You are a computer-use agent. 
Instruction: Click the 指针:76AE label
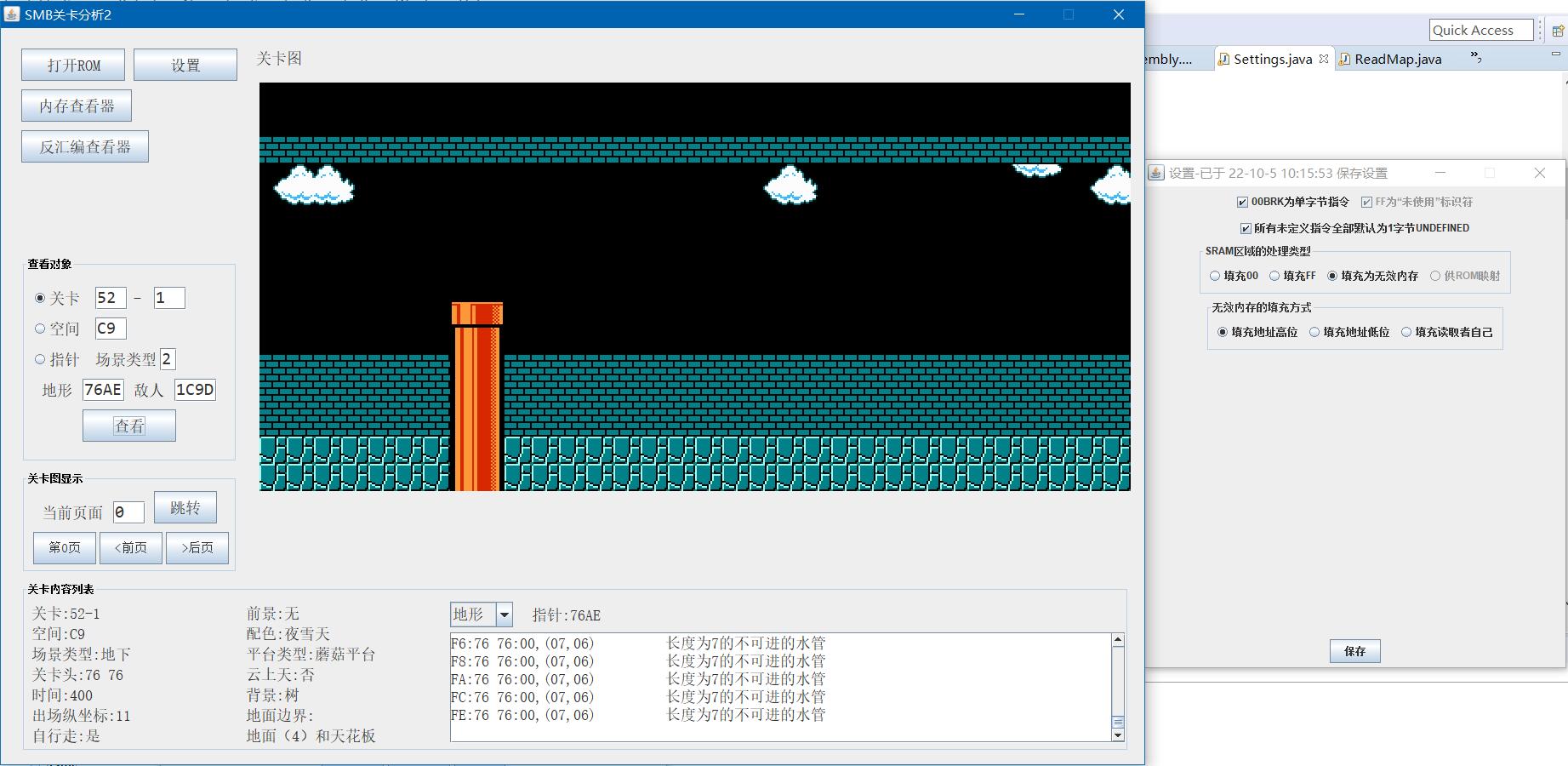click(x=567, y=615)
